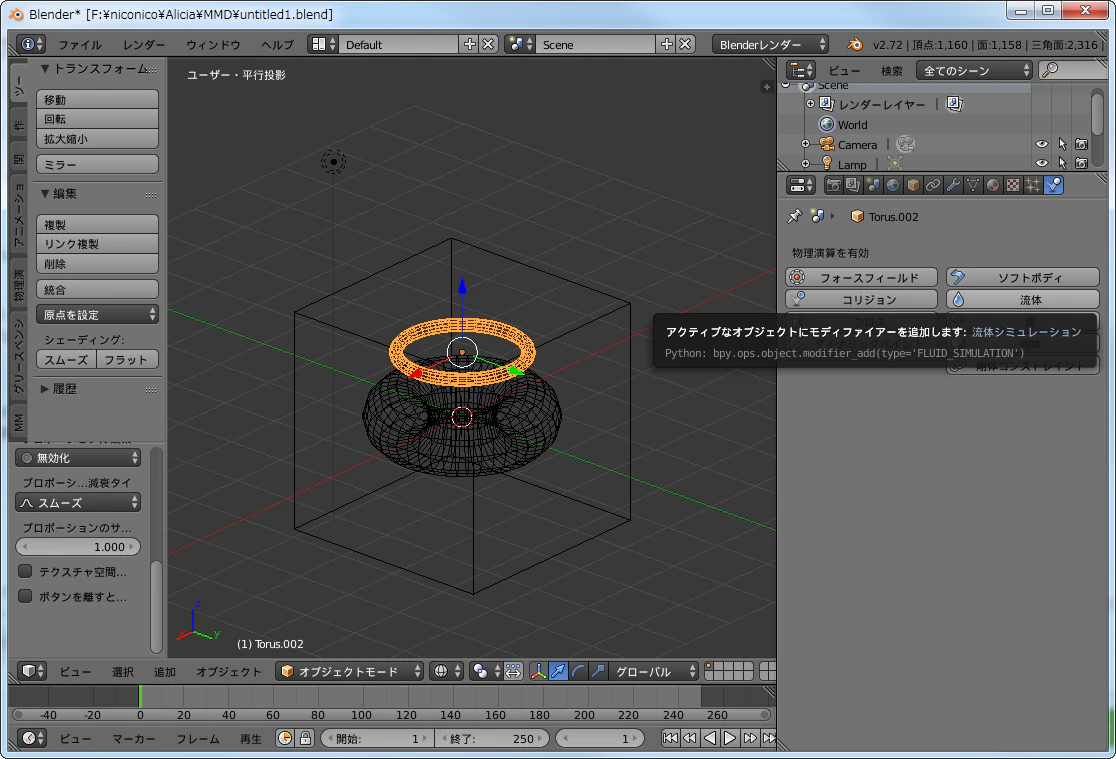Screen dimensions: 1116x759
Task: Open the グローバル orientation dropdown
Action: pyautogui.click(x=654, y=671)
